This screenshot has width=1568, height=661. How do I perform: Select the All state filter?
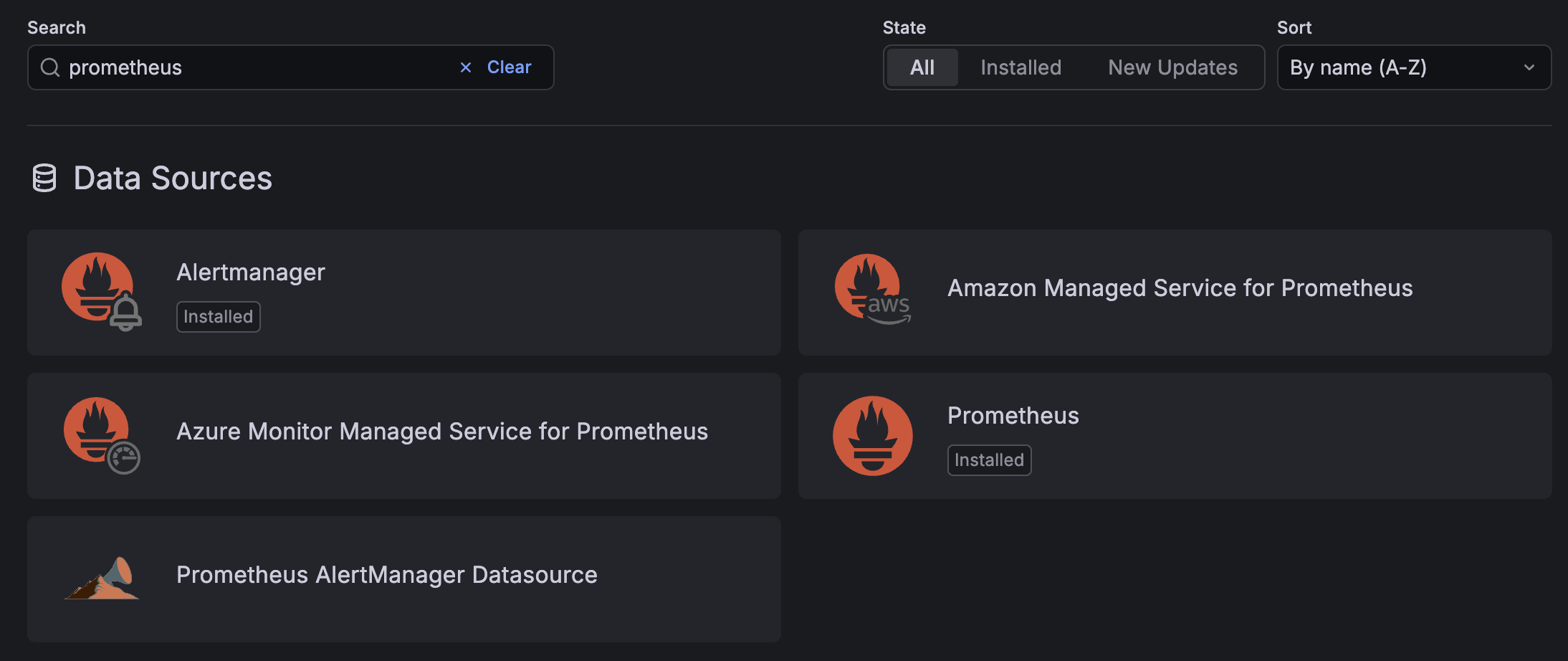922,67
